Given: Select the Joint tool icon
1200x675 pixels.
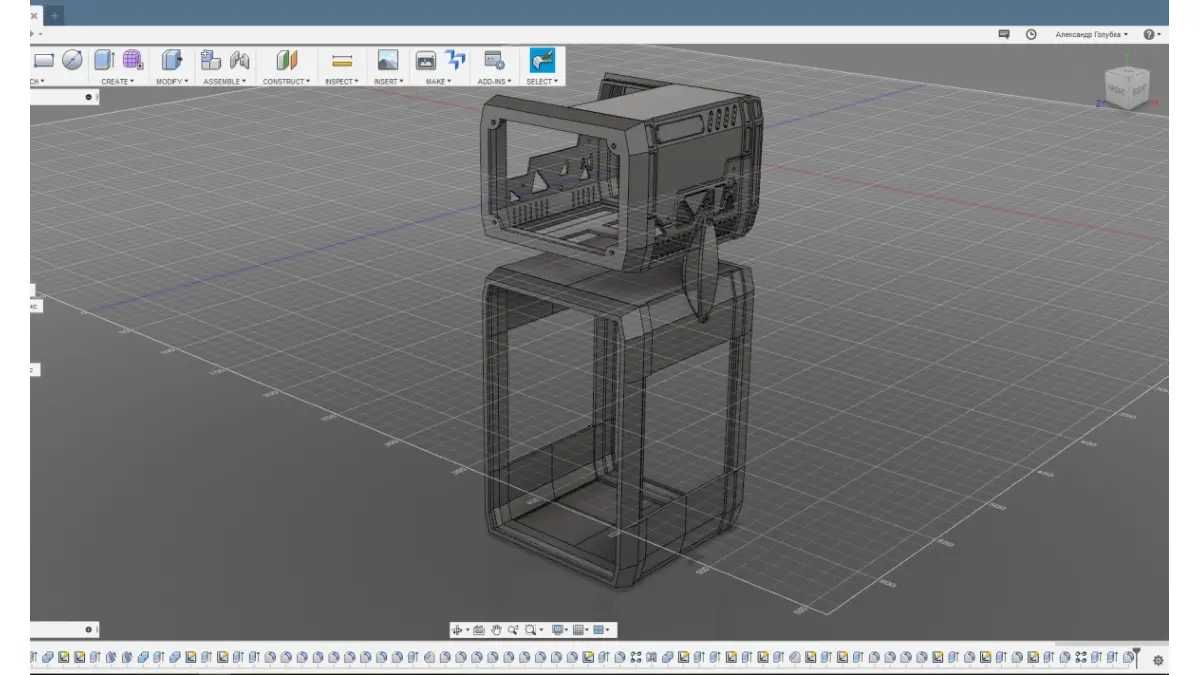Looking at the screenshot, I should [239, 60].
